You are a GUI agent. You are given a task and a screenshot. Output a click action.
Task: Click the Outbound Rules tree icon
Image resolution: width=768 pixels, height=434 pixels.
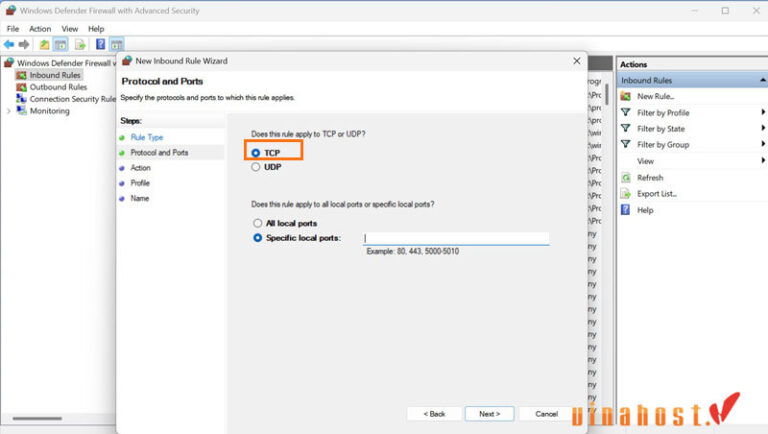[21, 87]
